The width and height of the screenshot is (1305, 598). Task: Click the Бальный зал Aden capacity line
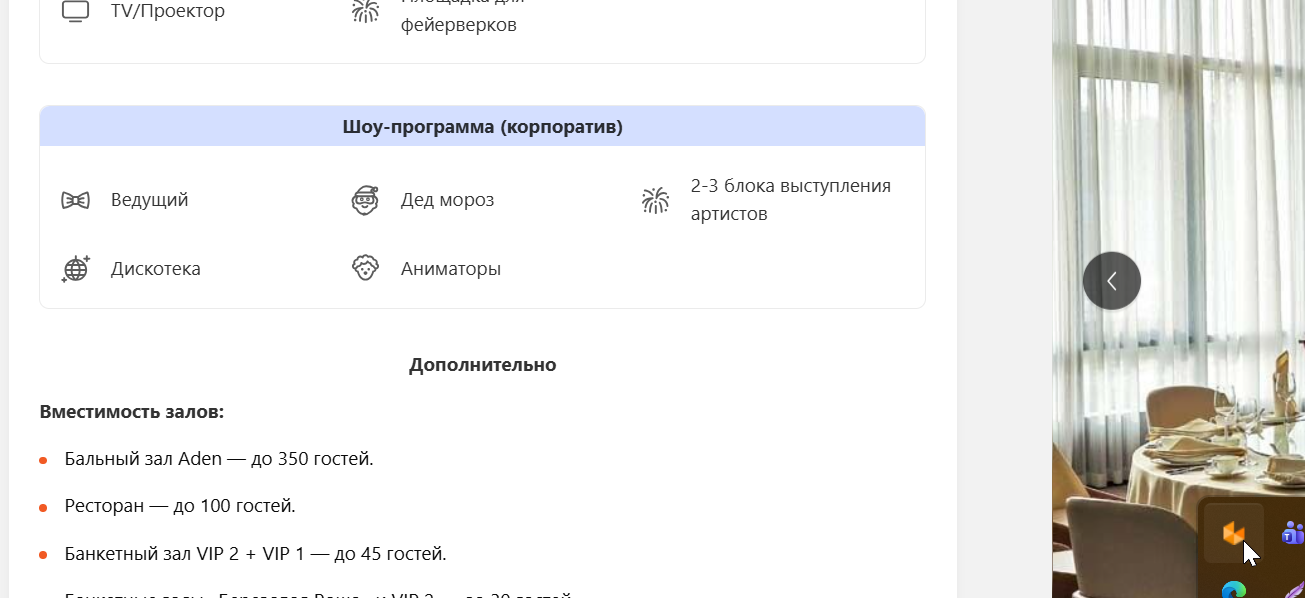(218, 459)
